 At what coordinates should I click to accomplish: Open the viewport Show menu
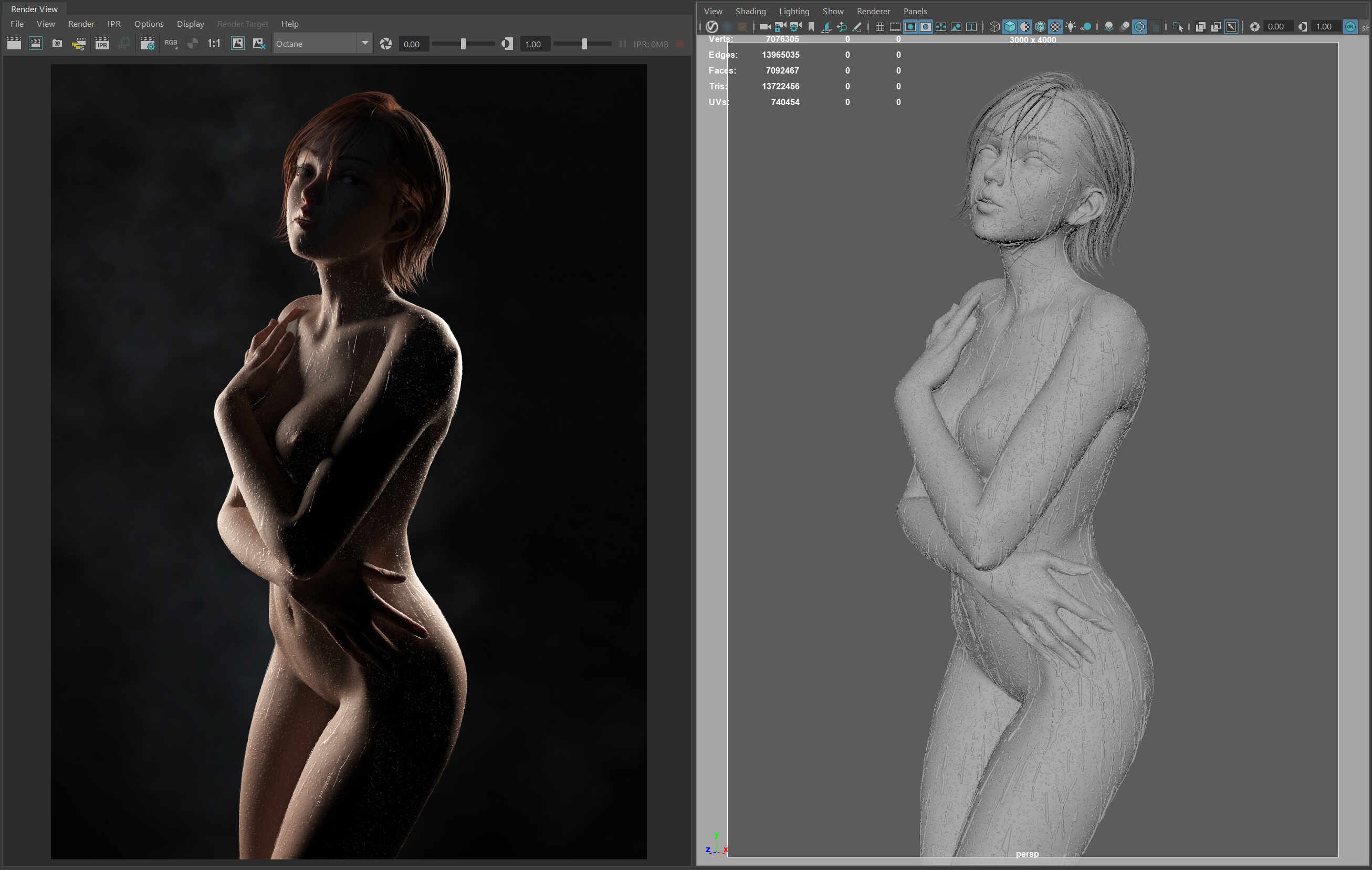pos(833,12)
